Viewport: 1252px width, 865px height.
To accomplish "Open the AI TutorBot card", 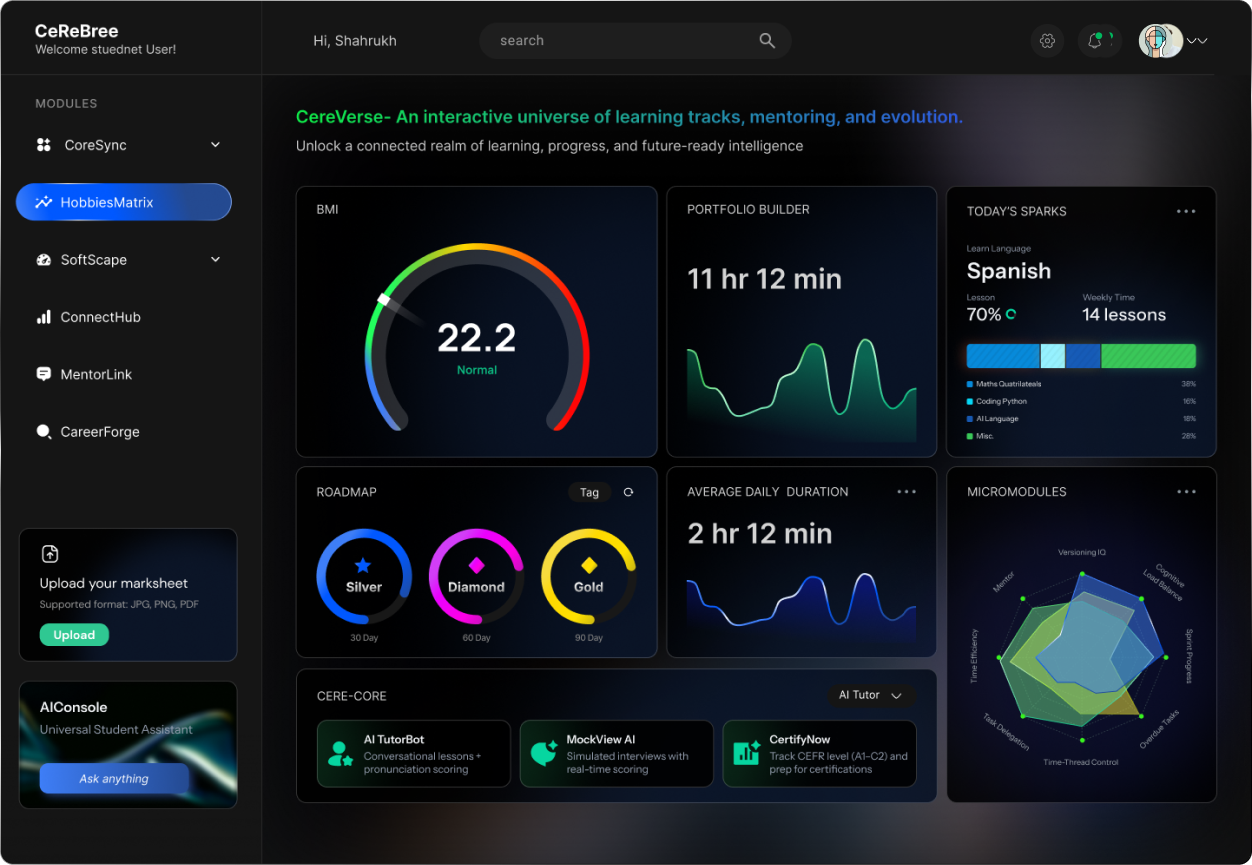I will point(413,754).
